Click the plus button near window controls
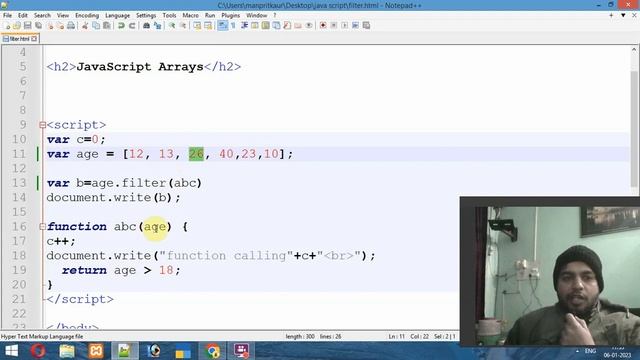The height and width of the screenshot is (360, 640). tap(611, 16)
